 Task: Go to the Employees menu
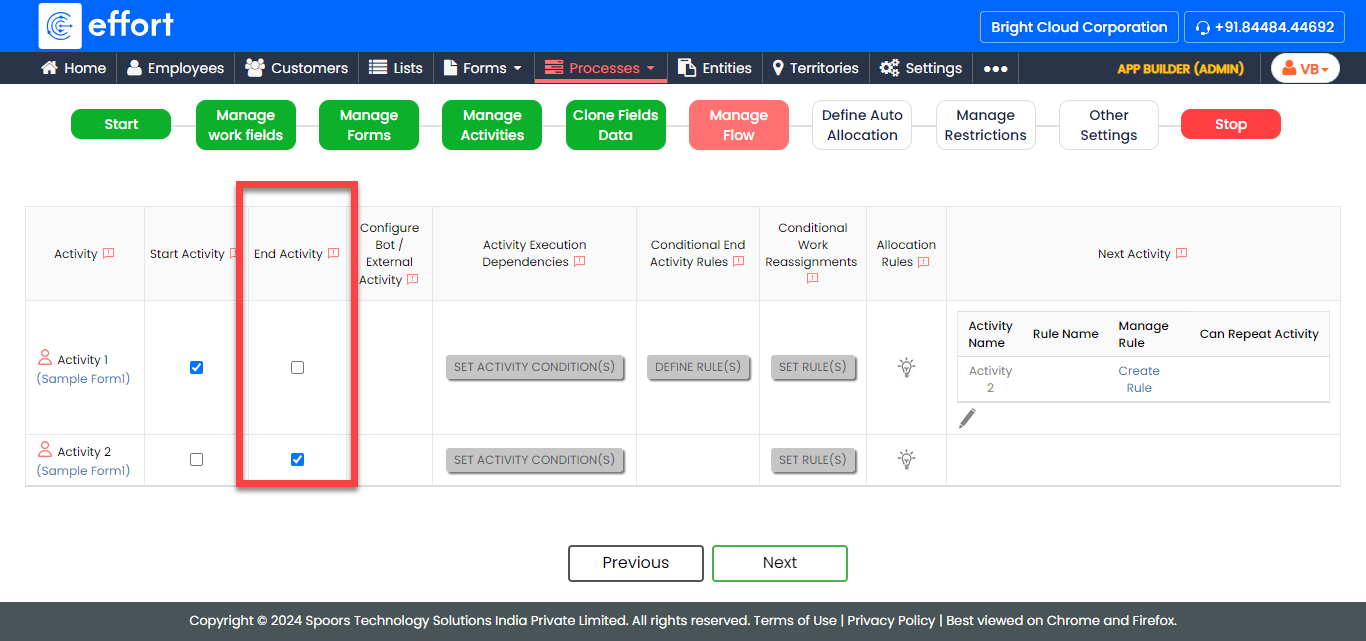175,68
